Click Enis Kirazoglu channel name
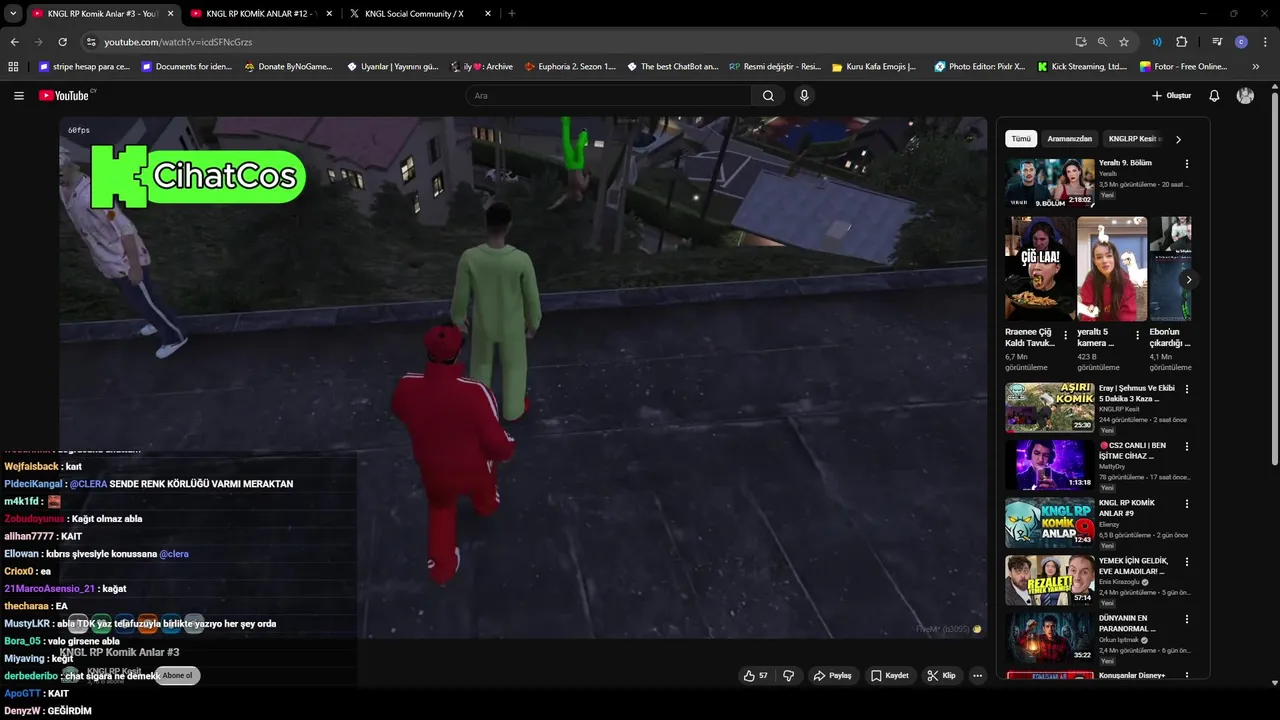Image resolution: width=1280 pixels, height=720 pixels. pyautogui.click(x=1119, y=582)
